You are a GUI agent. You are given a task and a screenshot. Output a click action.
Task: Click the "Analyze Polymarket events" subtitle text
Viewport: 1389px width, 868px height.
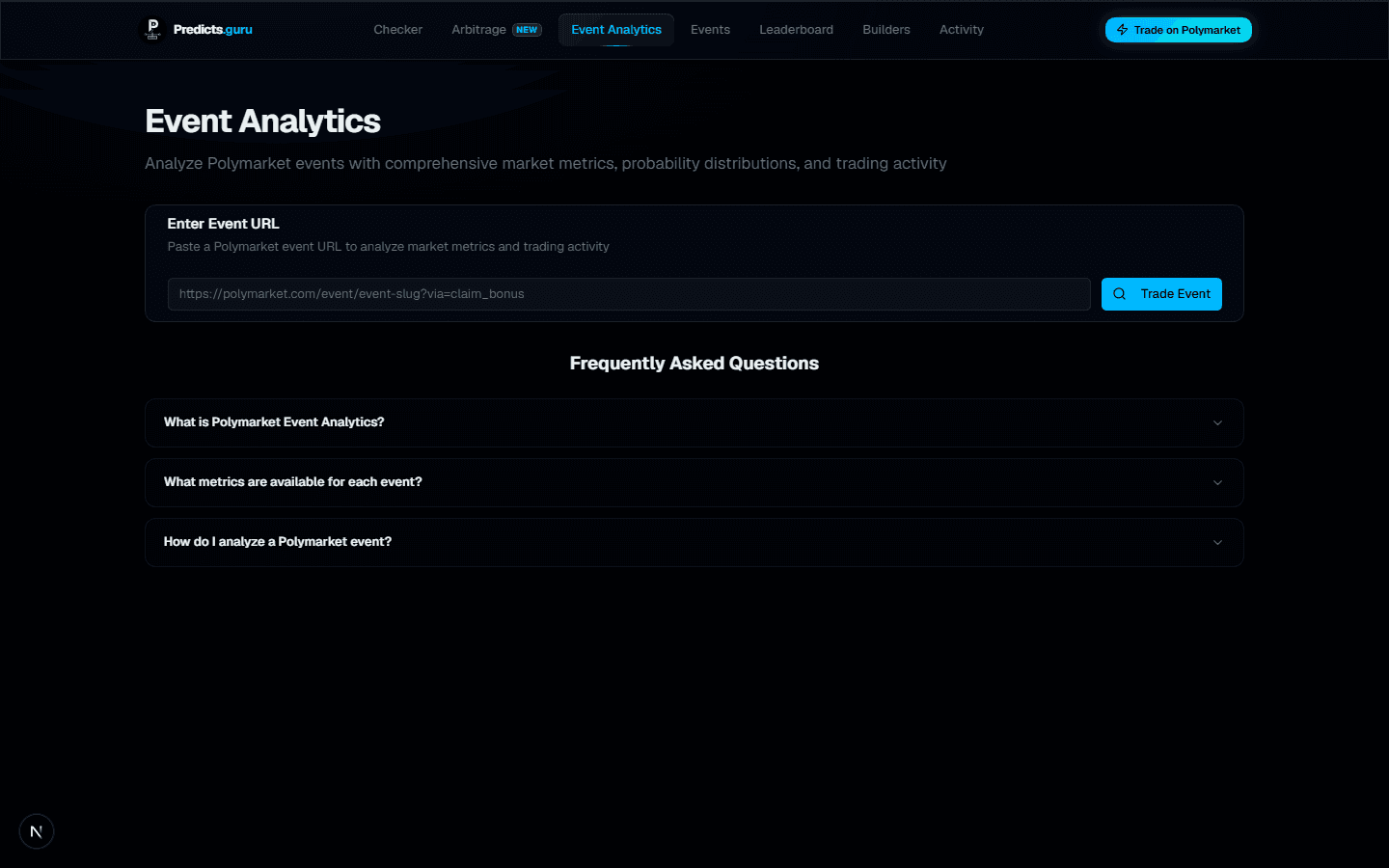[x=546, y=164]
